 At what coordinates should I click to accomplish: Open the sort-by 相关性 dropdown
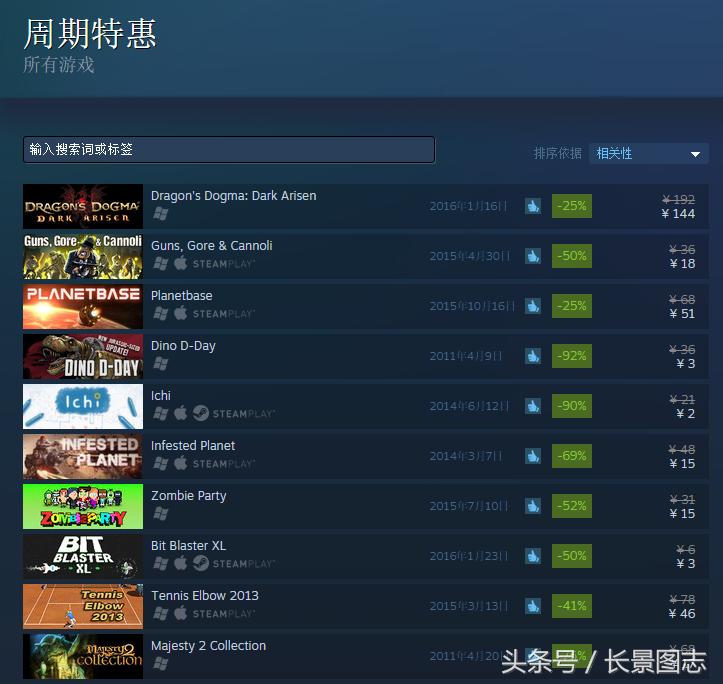click(648, 153)
